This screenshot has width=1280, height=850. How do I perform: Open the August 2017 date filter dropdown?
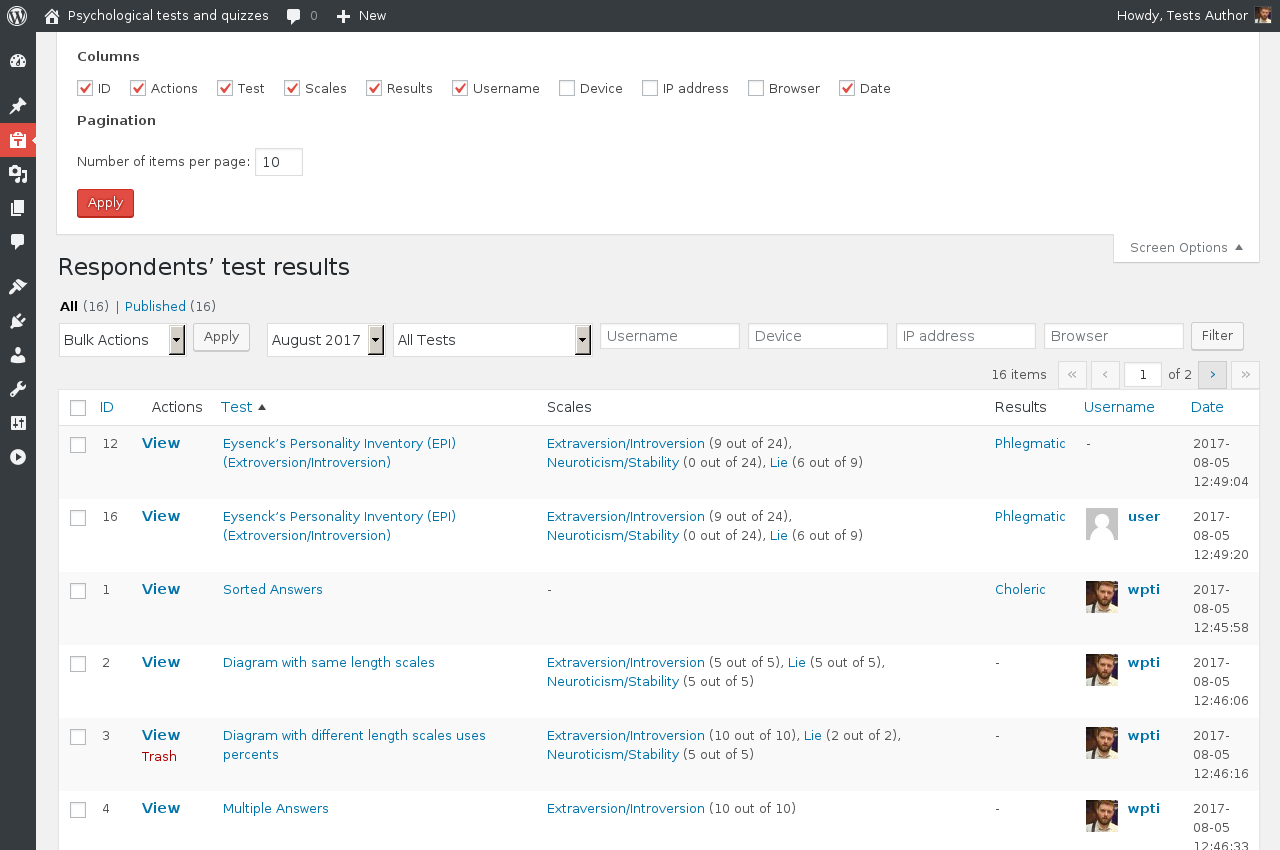pyautogui.click(x=325, y=340)
